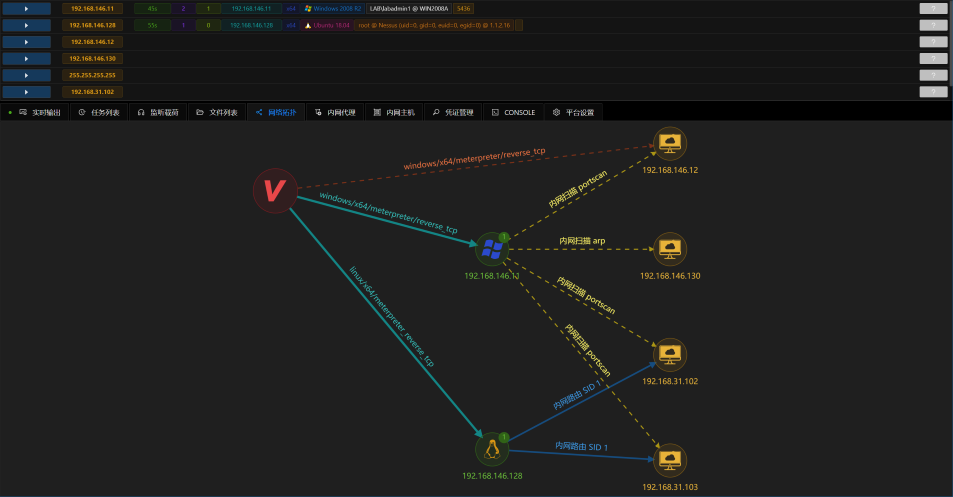Expand the 192.168.146.128 host row arrow
The image size is (953, 497).
pos(26,25)
